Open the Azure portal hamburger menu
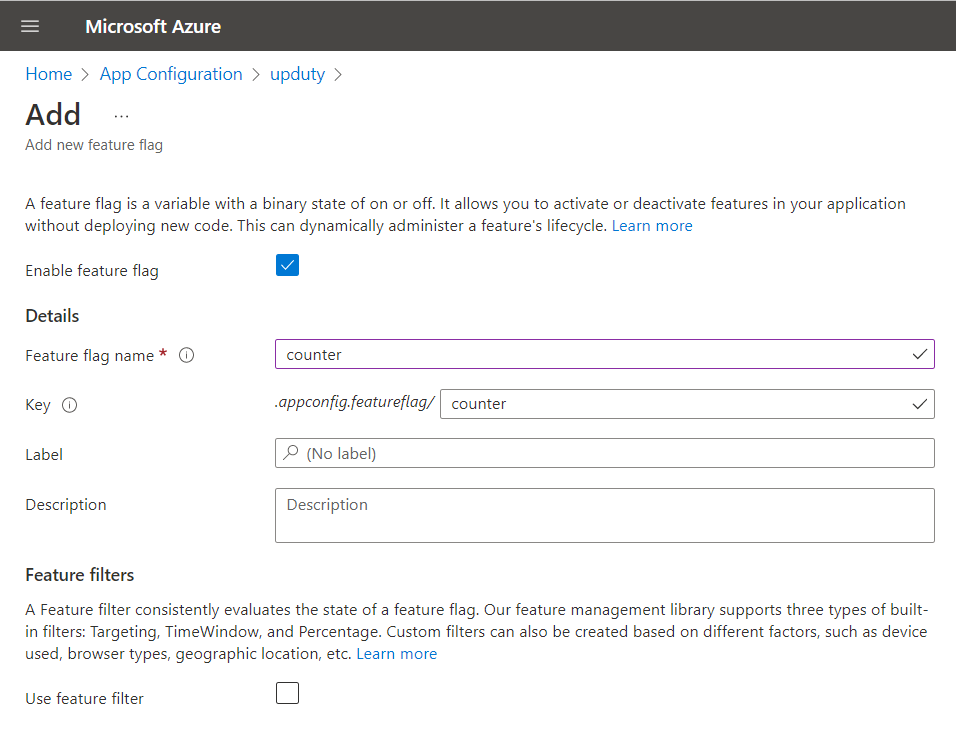This screenshot has height=737, width=956. point(30,26)
